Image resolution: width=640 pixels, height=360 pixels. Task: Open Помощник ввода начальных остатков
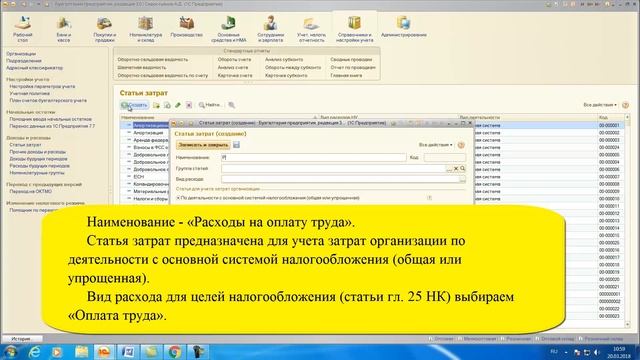click(50, 119)
